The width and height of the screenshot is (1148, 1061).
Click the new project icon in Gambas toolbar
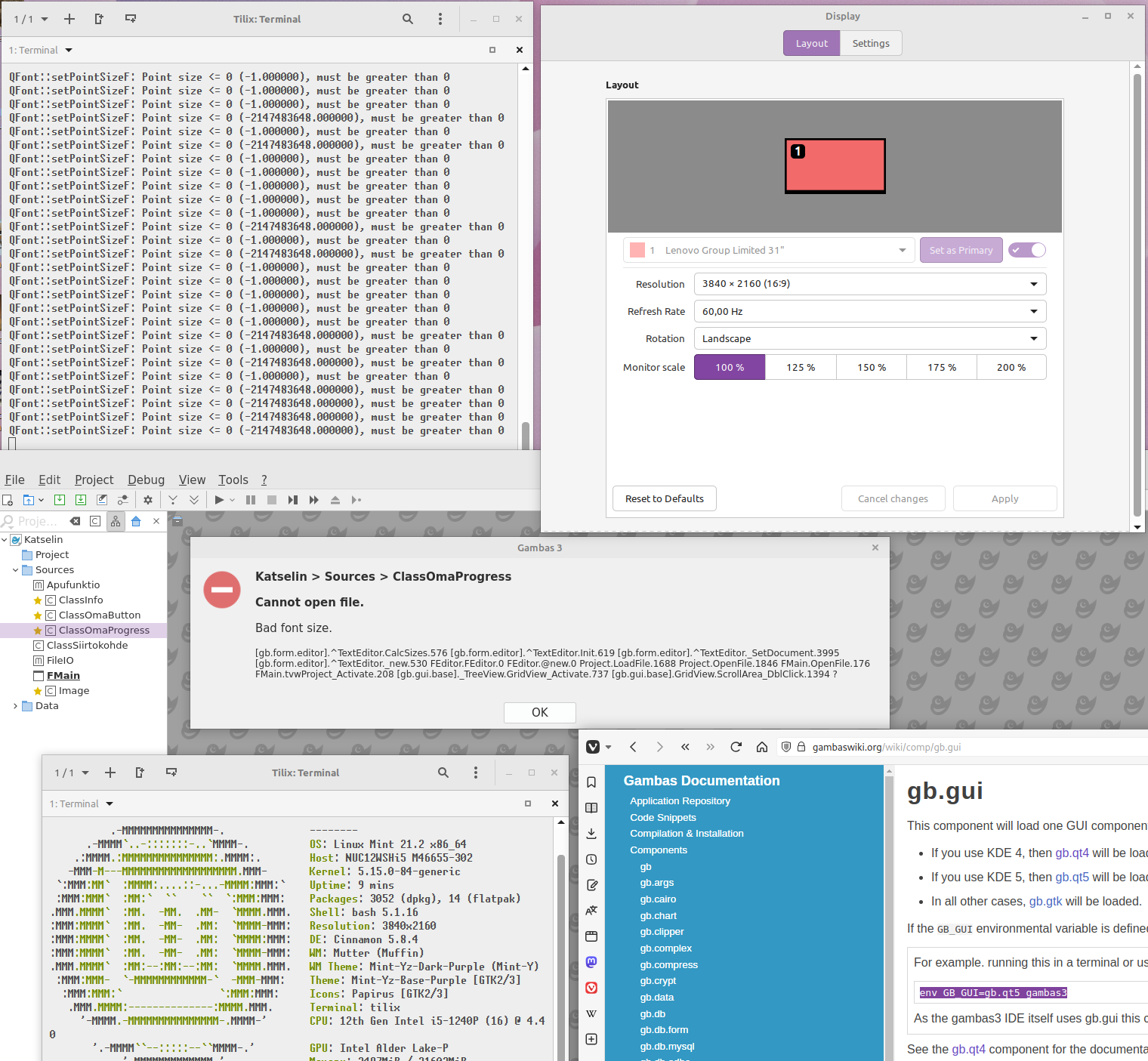pyautogui.click(x=8, y=500)
